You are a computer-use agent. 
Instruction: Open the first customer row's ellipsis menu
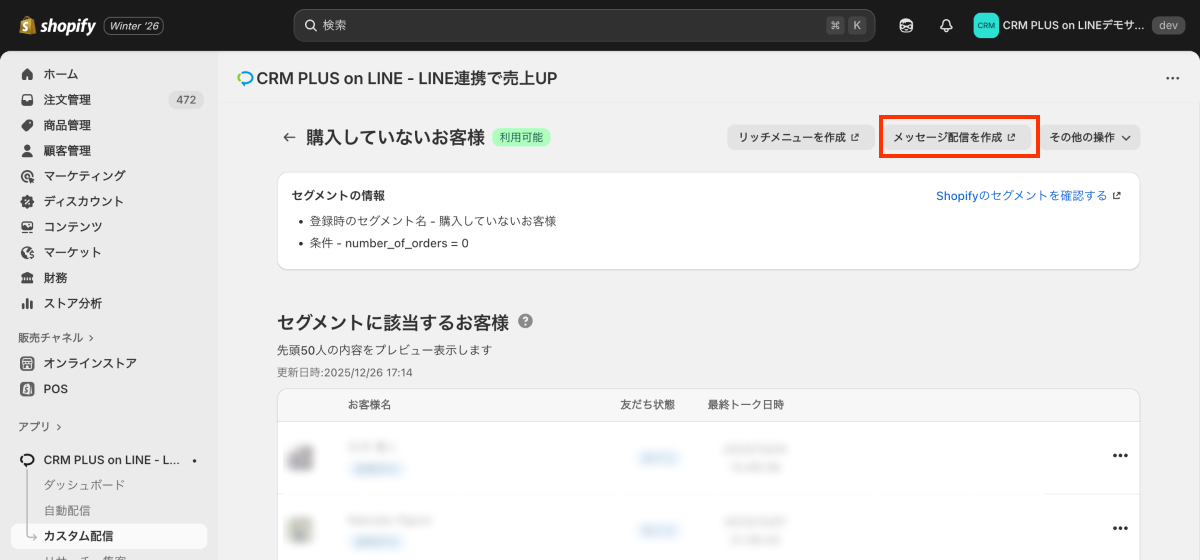click(1120, 456)
